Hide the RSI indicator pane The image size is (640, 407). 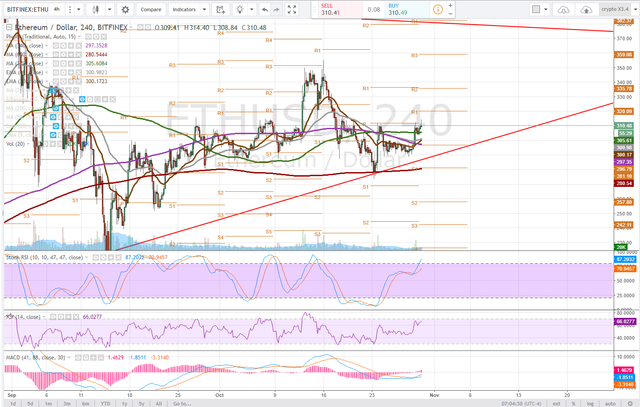pyautogui.click(x=53, y=317)
